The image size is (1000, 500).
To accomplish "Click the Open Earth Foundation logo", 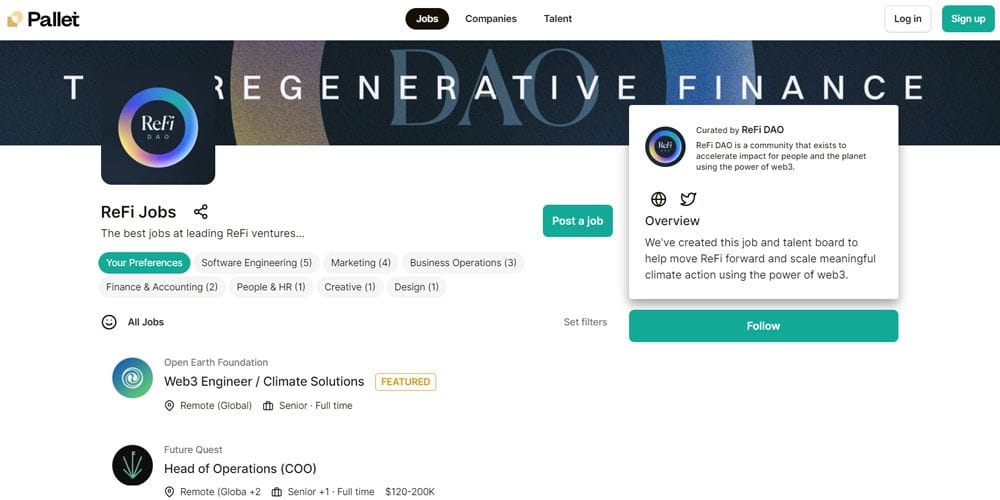I will pyautogui.click(x=133, y=378).
